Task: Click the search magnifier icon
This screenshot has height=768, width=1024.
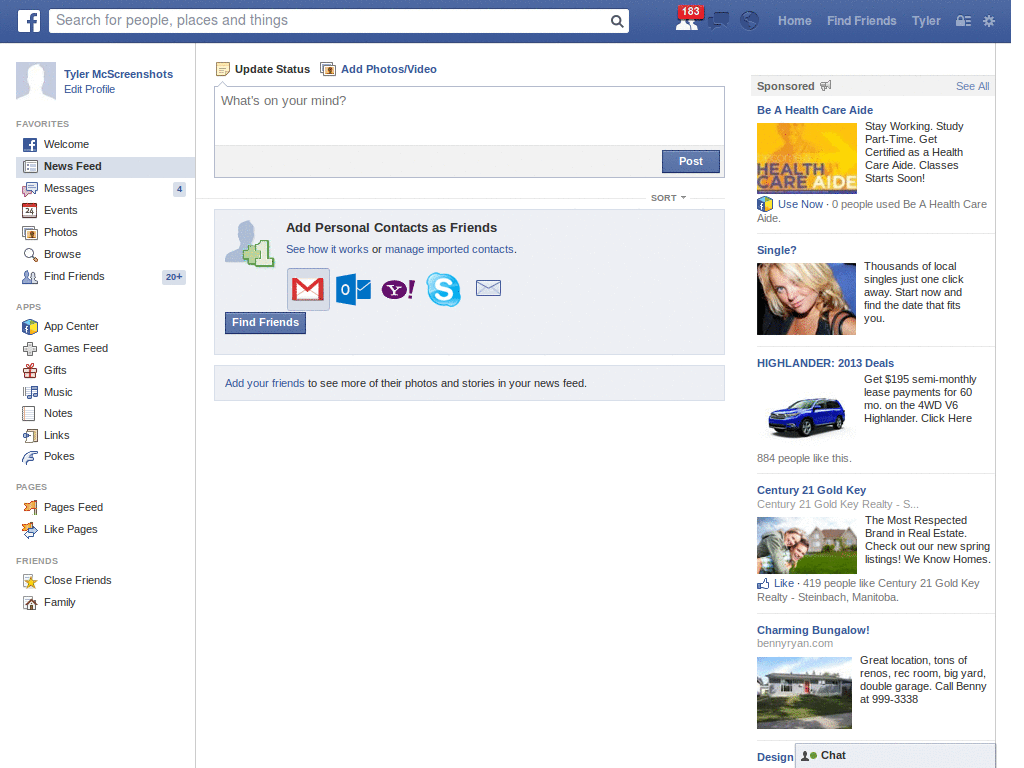Action: pos(616,21)
